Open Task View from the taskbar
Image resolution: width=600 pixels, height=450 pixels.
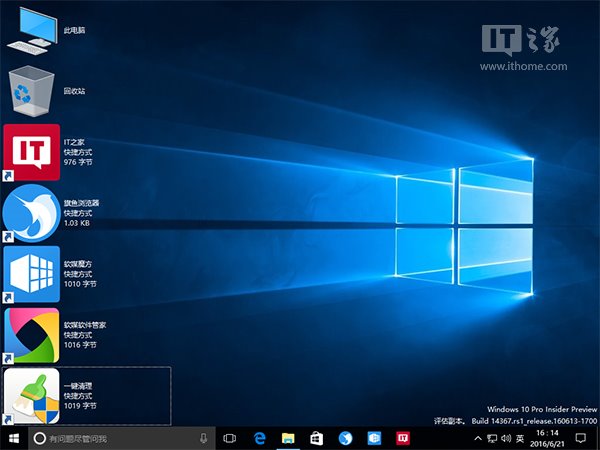(x=230, y=438)
